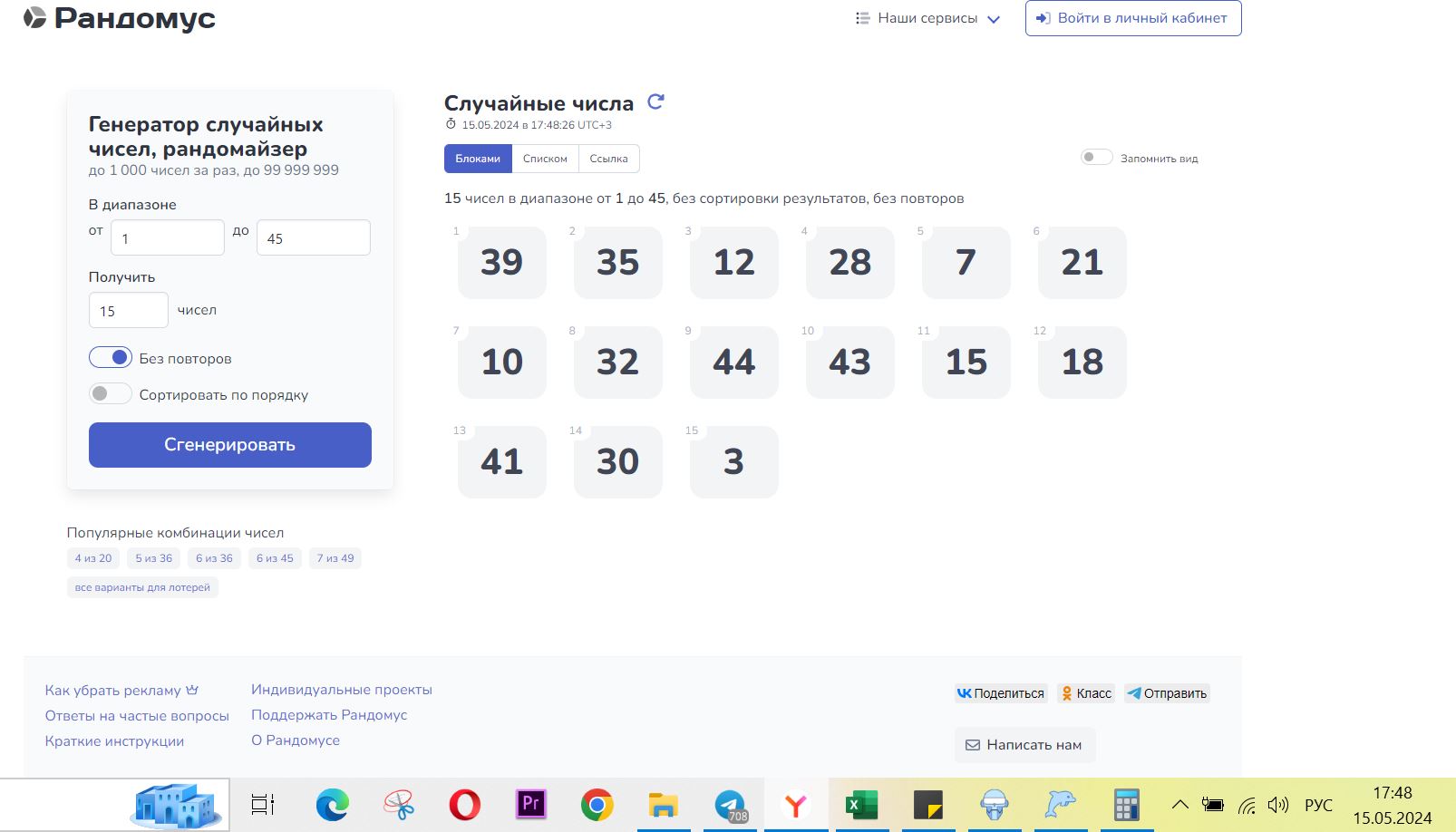Open the helmet-head app in the taskbar
The image size is (1456, 832).
(995, 804)
